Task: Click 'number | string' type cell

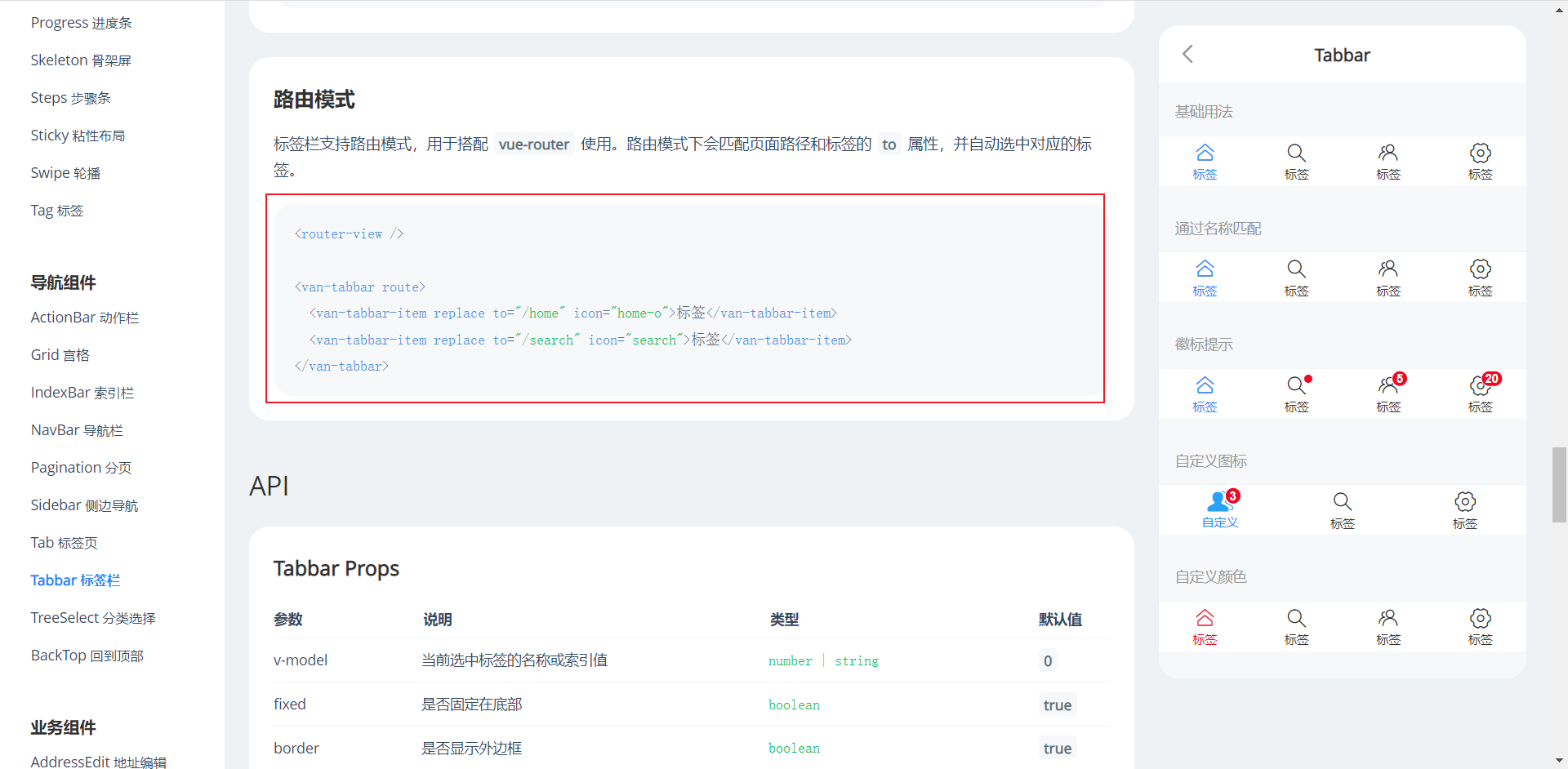Action: click(823, 660)
